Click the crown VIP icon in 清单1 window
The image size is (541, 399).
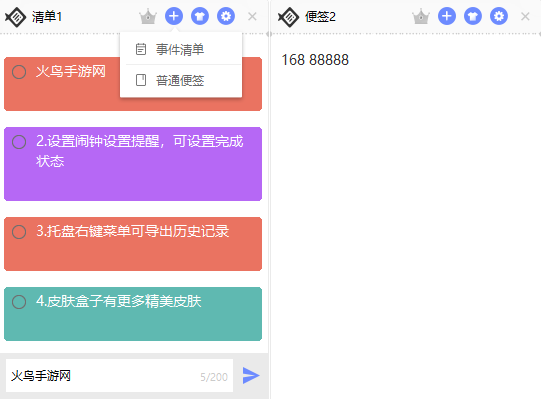click(x=148, y=16)
